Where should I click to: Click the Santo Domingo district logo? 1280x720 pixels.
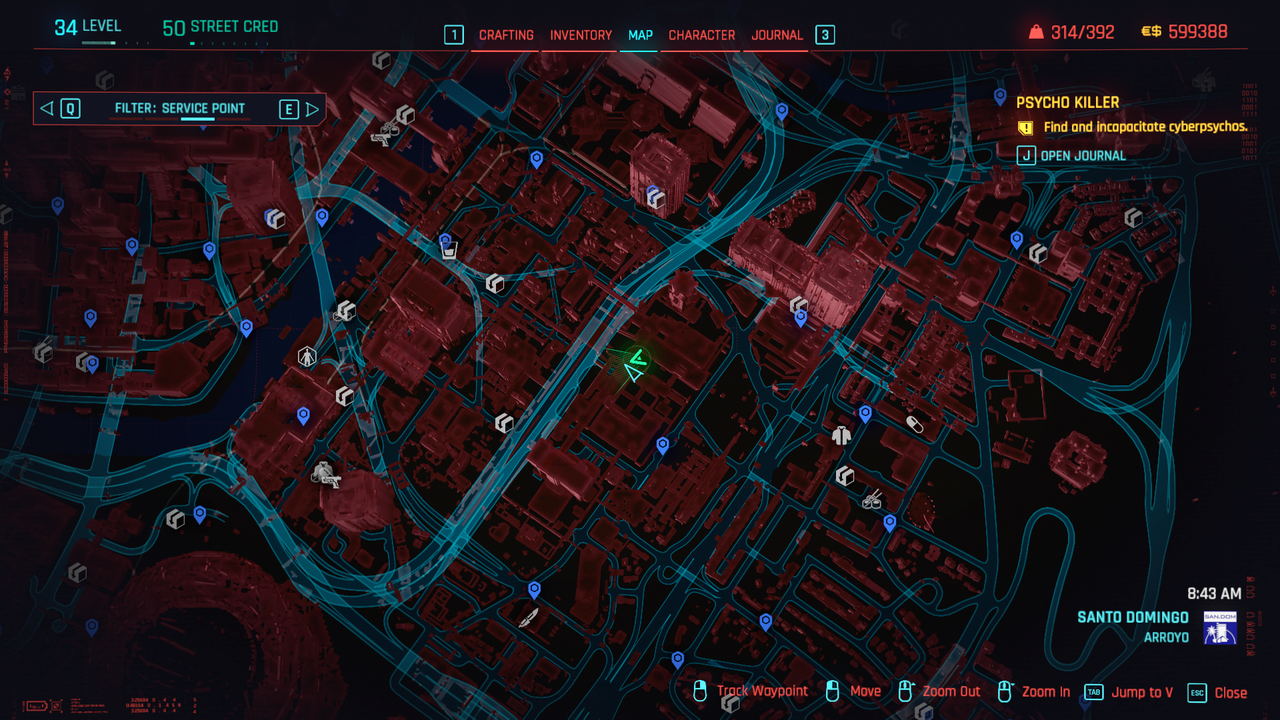point(1220,627)
